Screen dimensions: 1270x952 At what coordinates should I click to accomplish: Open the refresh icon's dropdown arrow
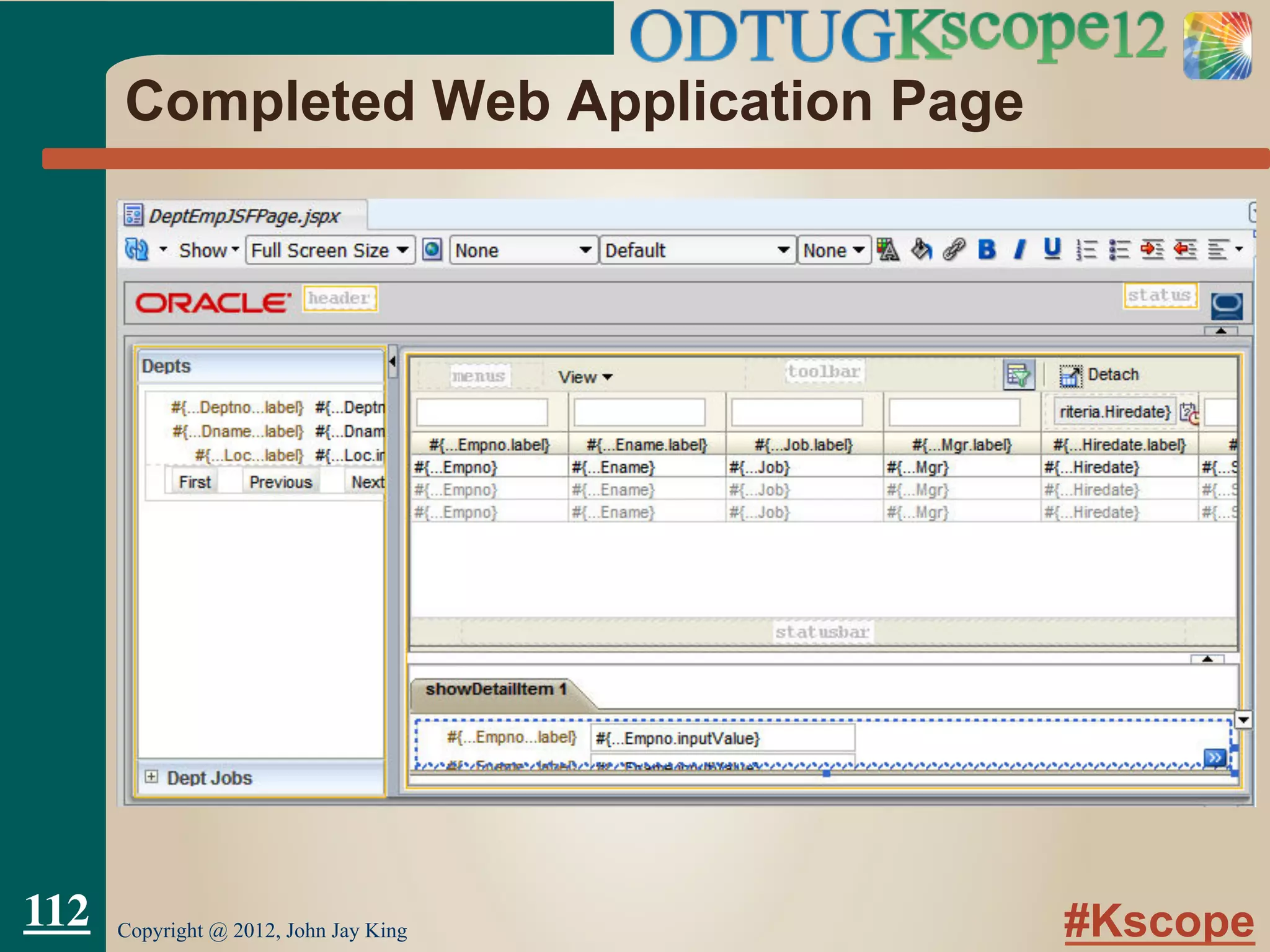tap(163, 250)
